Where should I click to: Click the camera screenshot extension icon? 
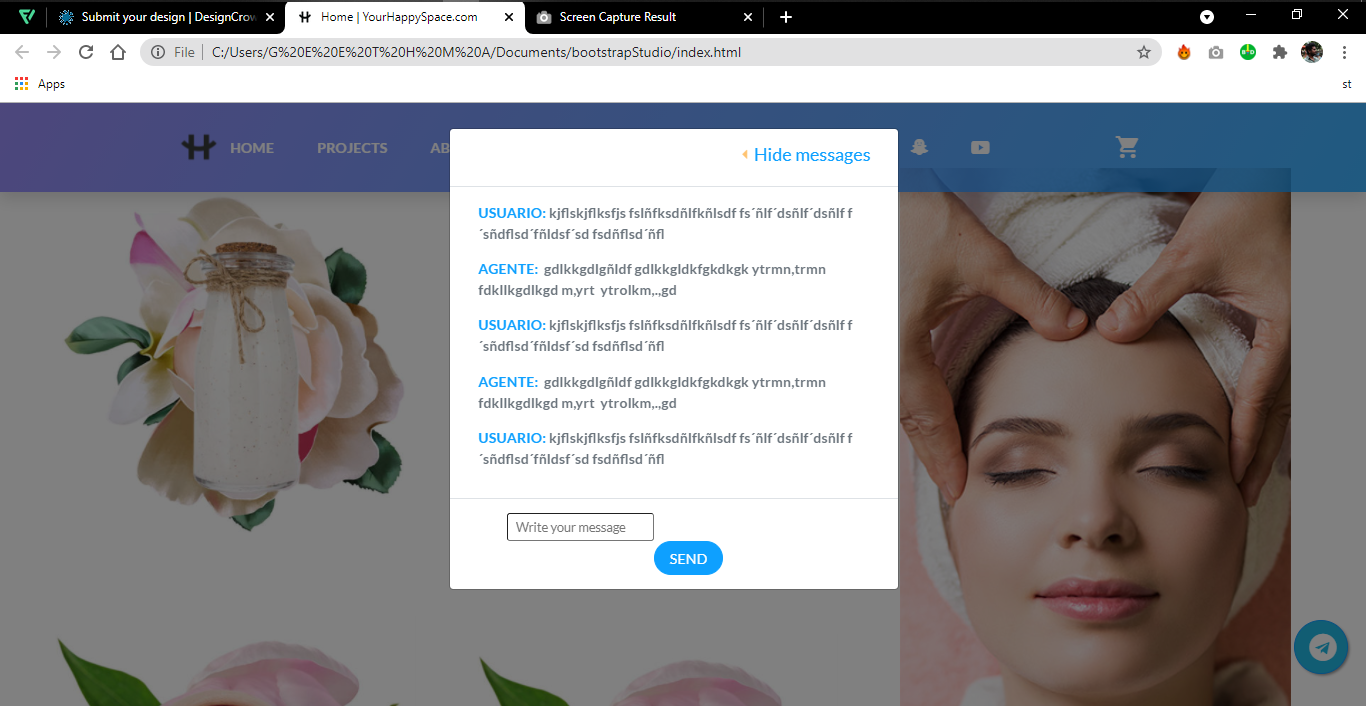point(1216,52)
